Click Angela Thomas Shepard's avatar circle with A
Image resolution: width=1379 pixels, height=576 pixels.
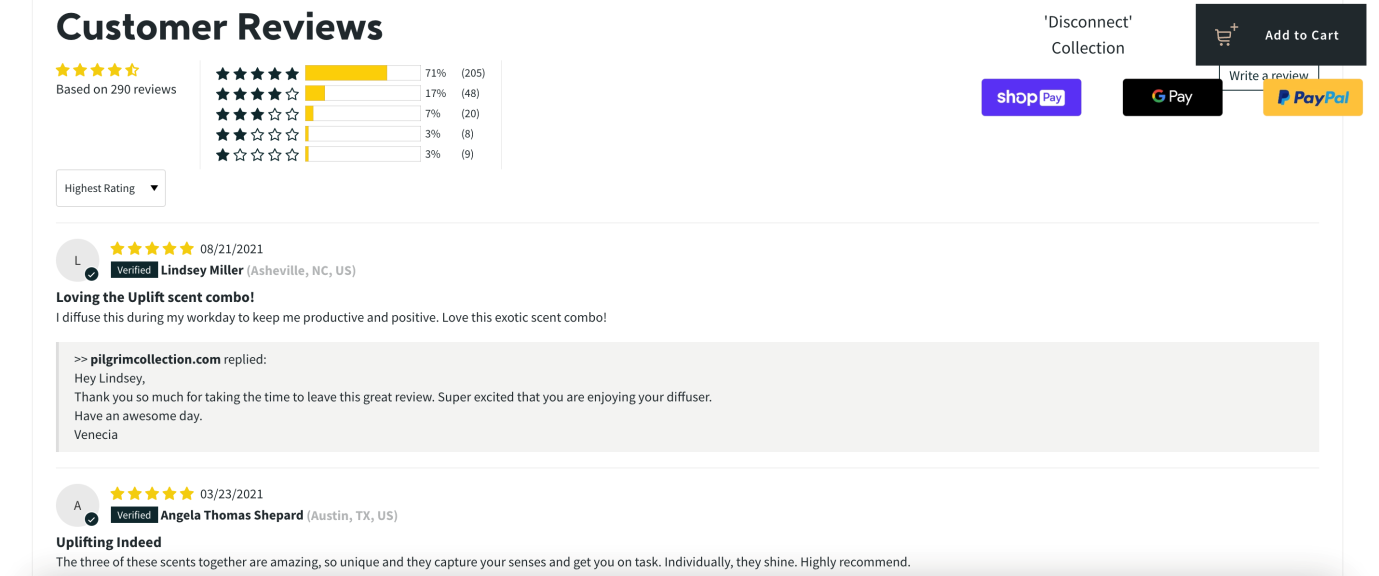(x=77, y=505)
